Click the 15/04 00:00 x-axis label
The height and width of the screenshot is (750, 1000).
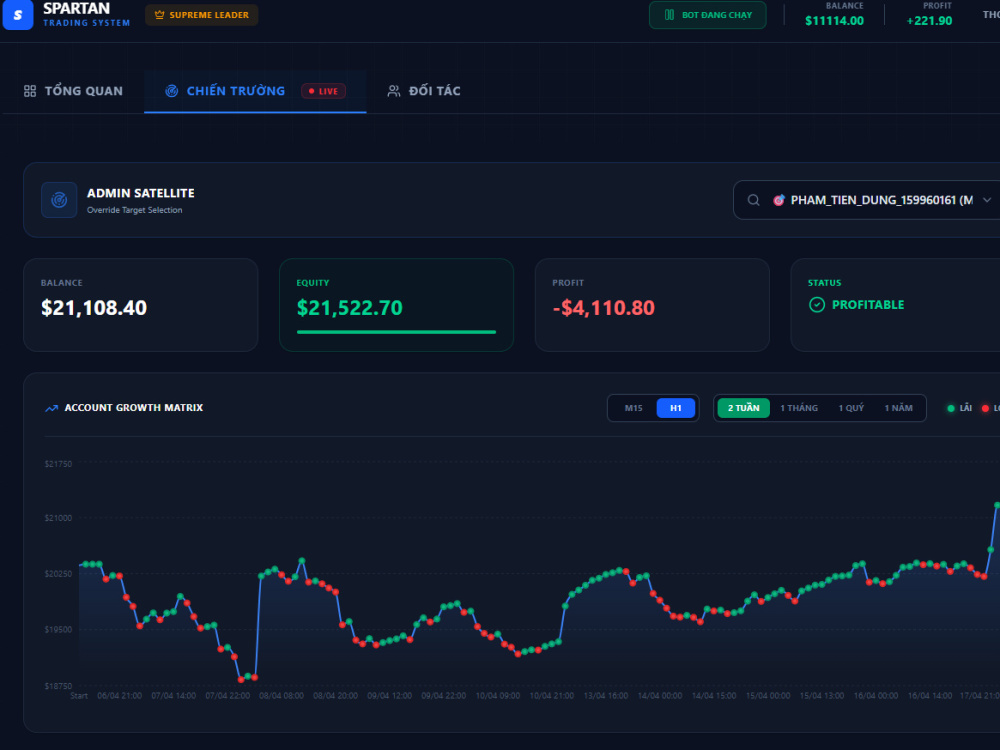(x=768, y=696)
